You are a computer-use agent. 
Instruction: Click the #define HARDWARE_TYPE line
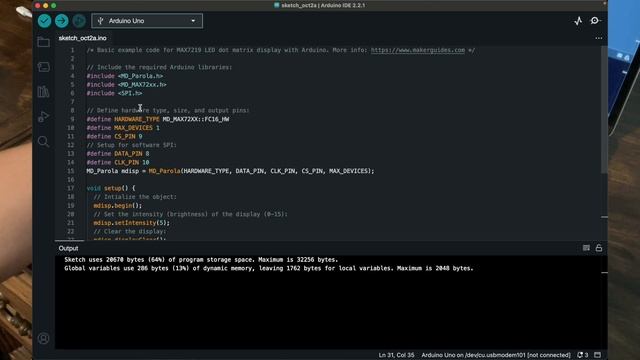(x=158, y=119)
